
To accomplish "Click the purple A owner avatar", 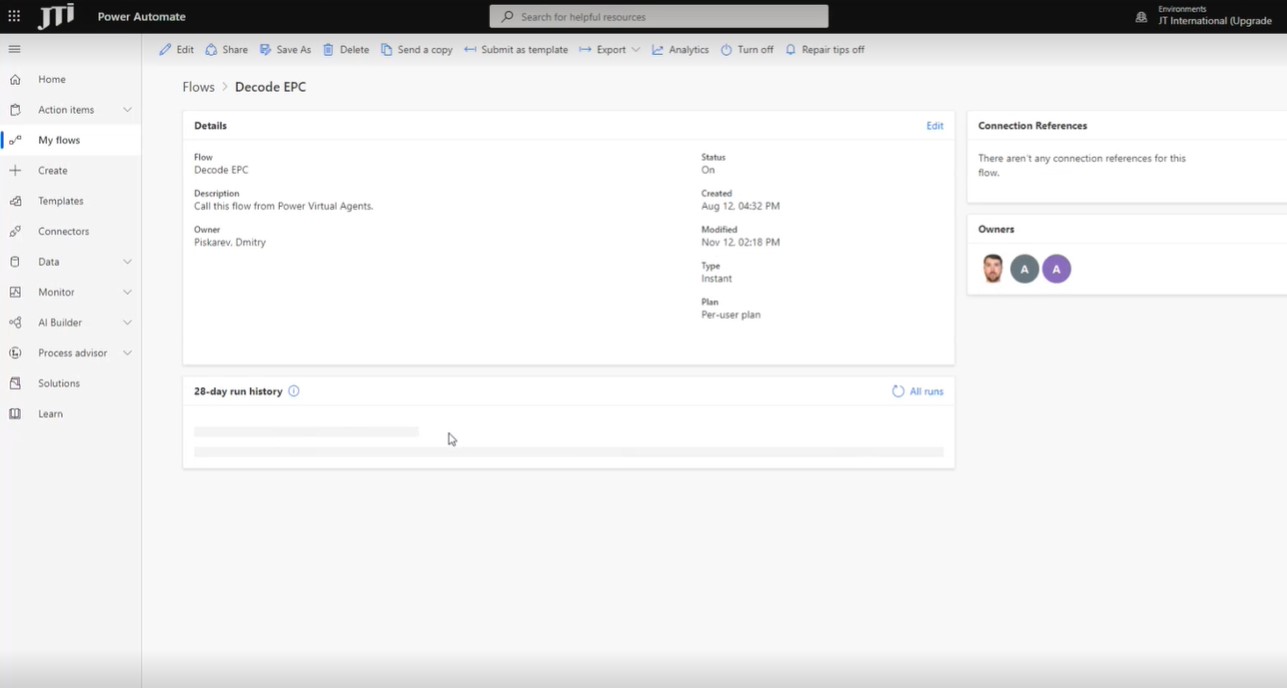I will pos(1056,269).
